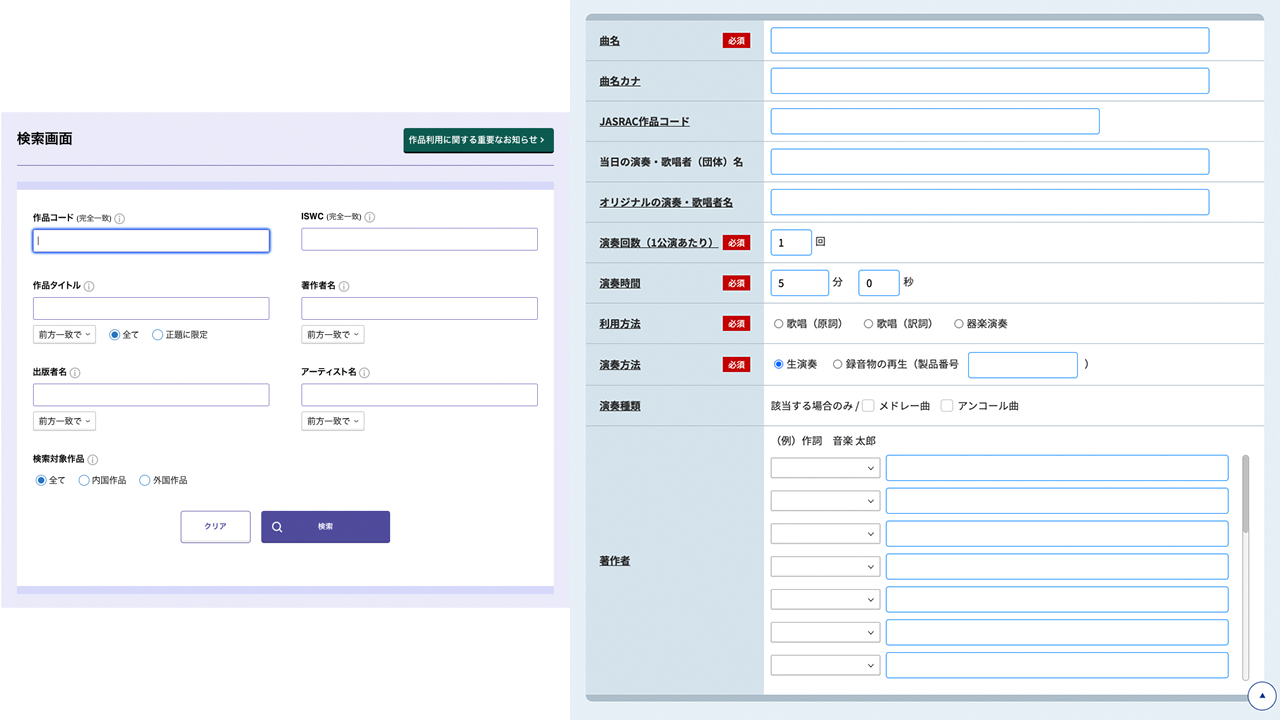
Task: Click info icon beside 著作者名
Action: point(344,286)
